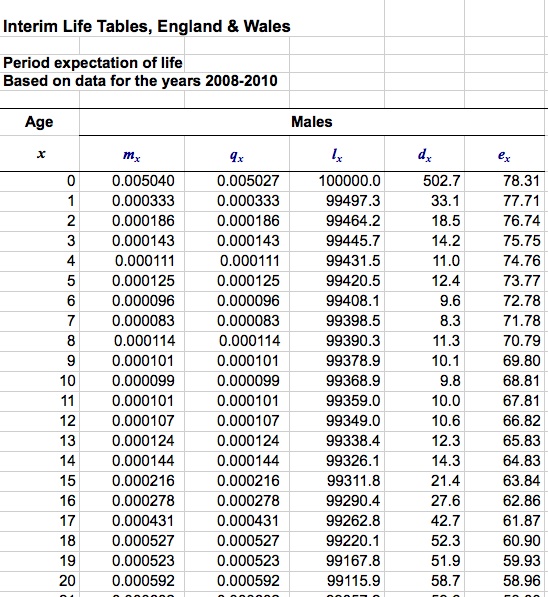Click the ex value 77.71
Screen dimensions: 548x597
click(x=521, y=201)
